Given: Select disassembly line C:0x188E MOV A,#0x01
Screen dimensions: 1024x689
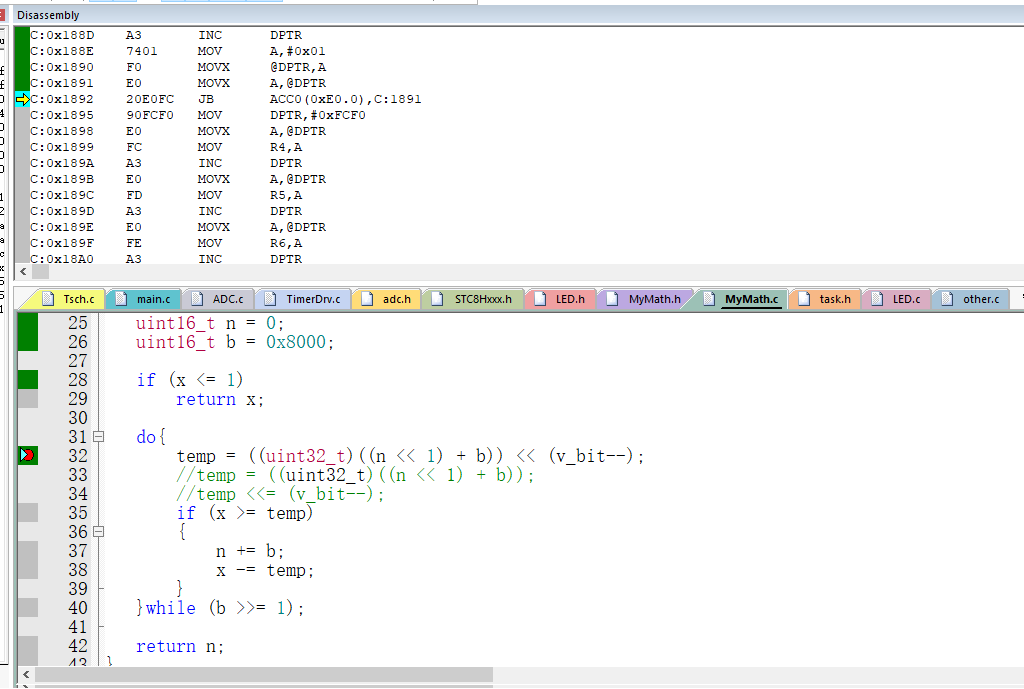Looking at the screenshot, I should (178, 51).
